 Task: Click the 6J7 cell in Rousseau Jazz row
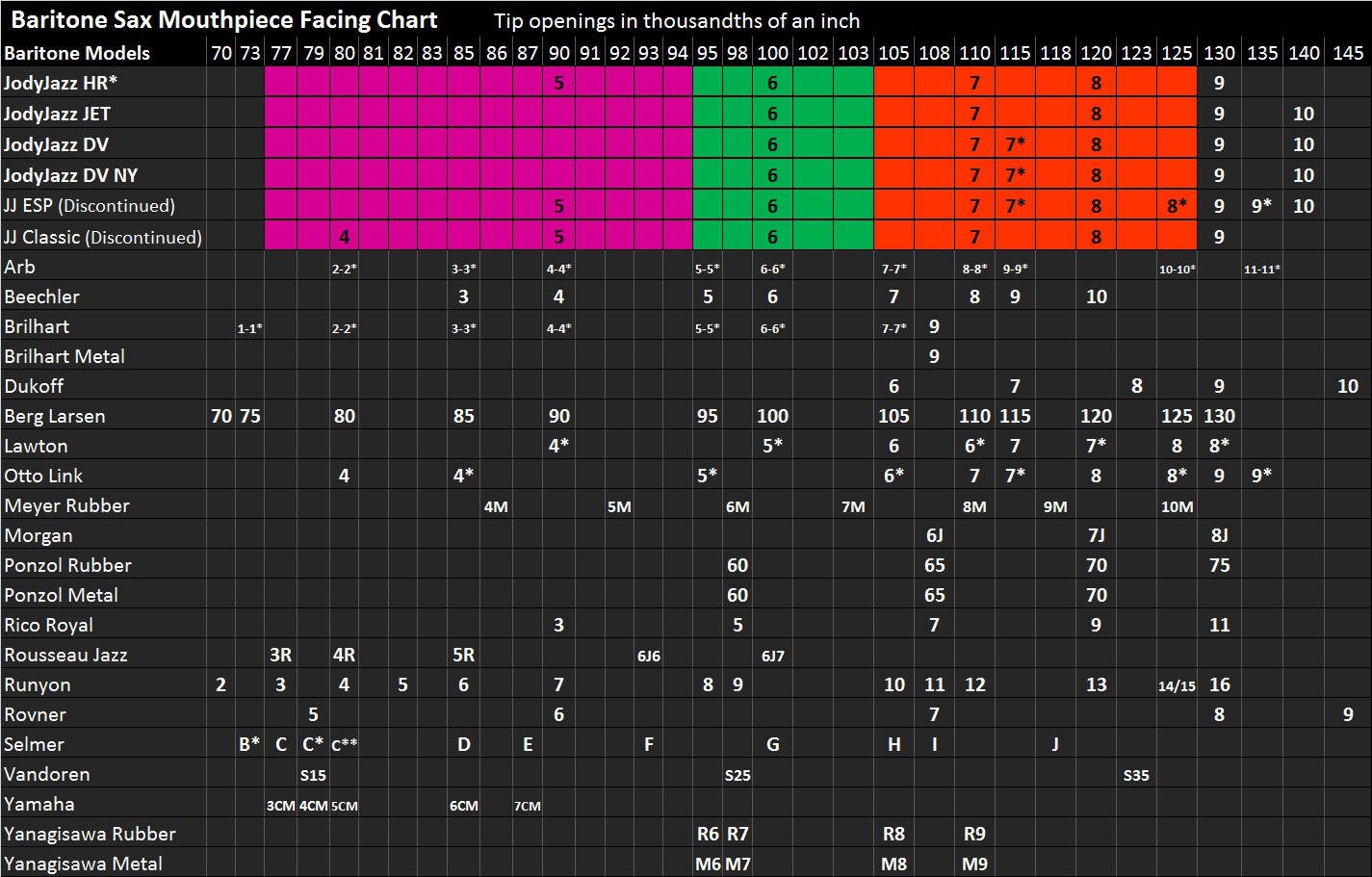(772, 656)
